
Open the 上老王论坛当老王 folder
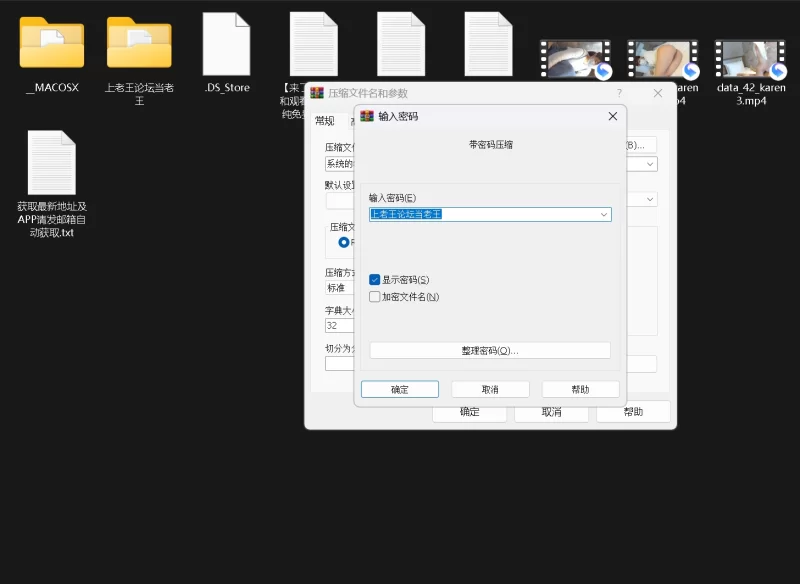pos(139,44)
